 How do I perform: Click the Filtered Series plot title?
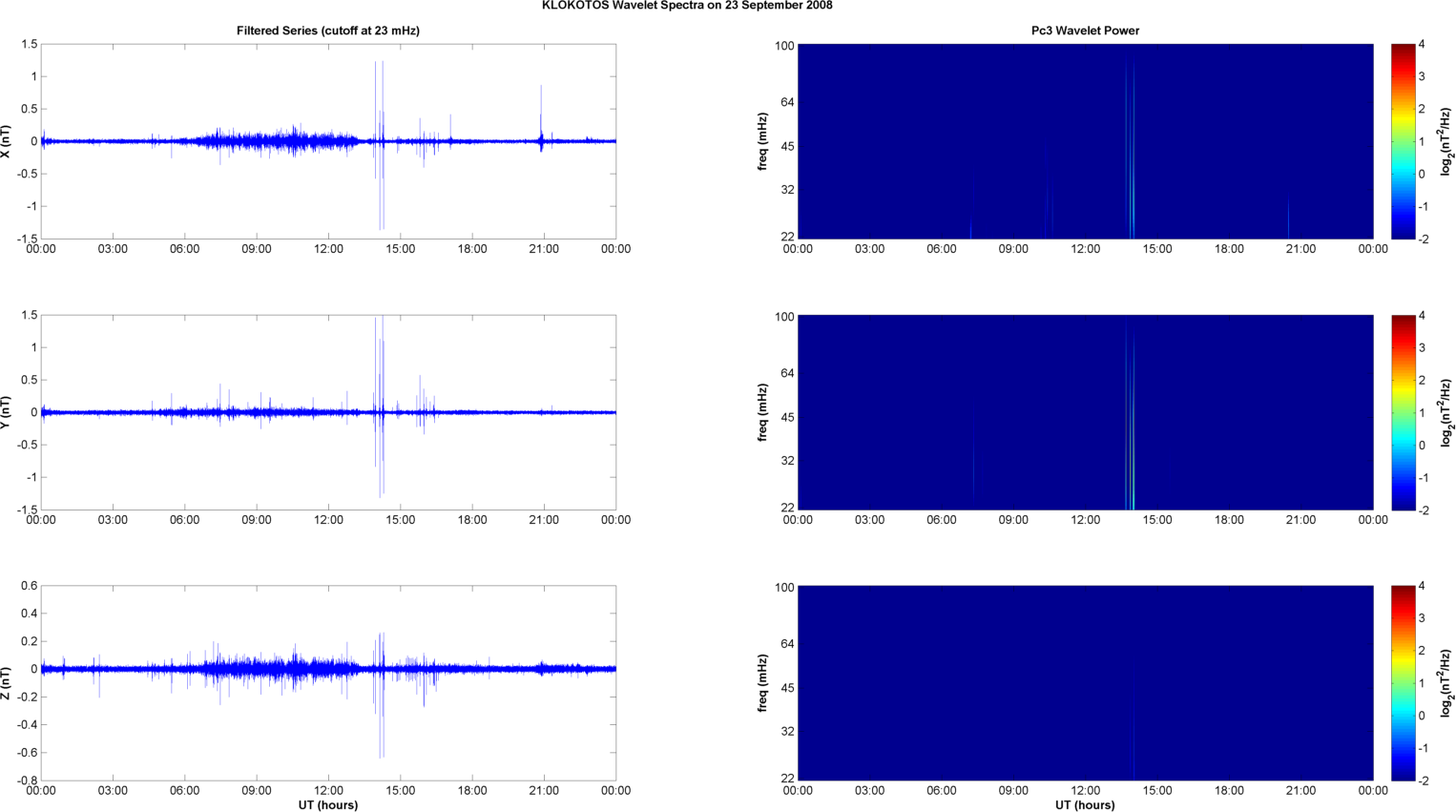click(328, 31)
